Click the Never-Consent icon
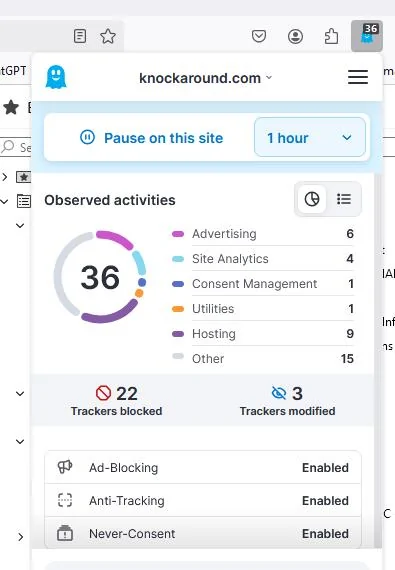This screenshot has height=570, width=395. click(x=65, y=533)
